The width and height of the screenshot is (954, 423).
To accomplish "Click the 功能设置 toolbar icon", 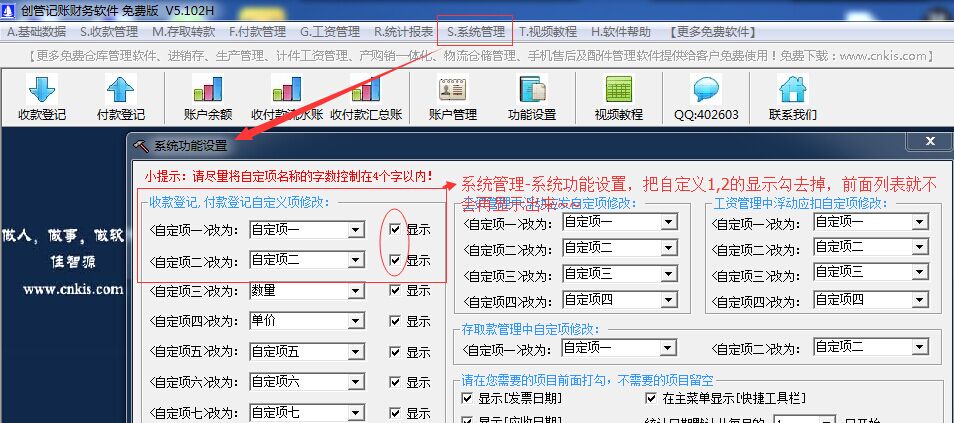I will pos(531,97).
